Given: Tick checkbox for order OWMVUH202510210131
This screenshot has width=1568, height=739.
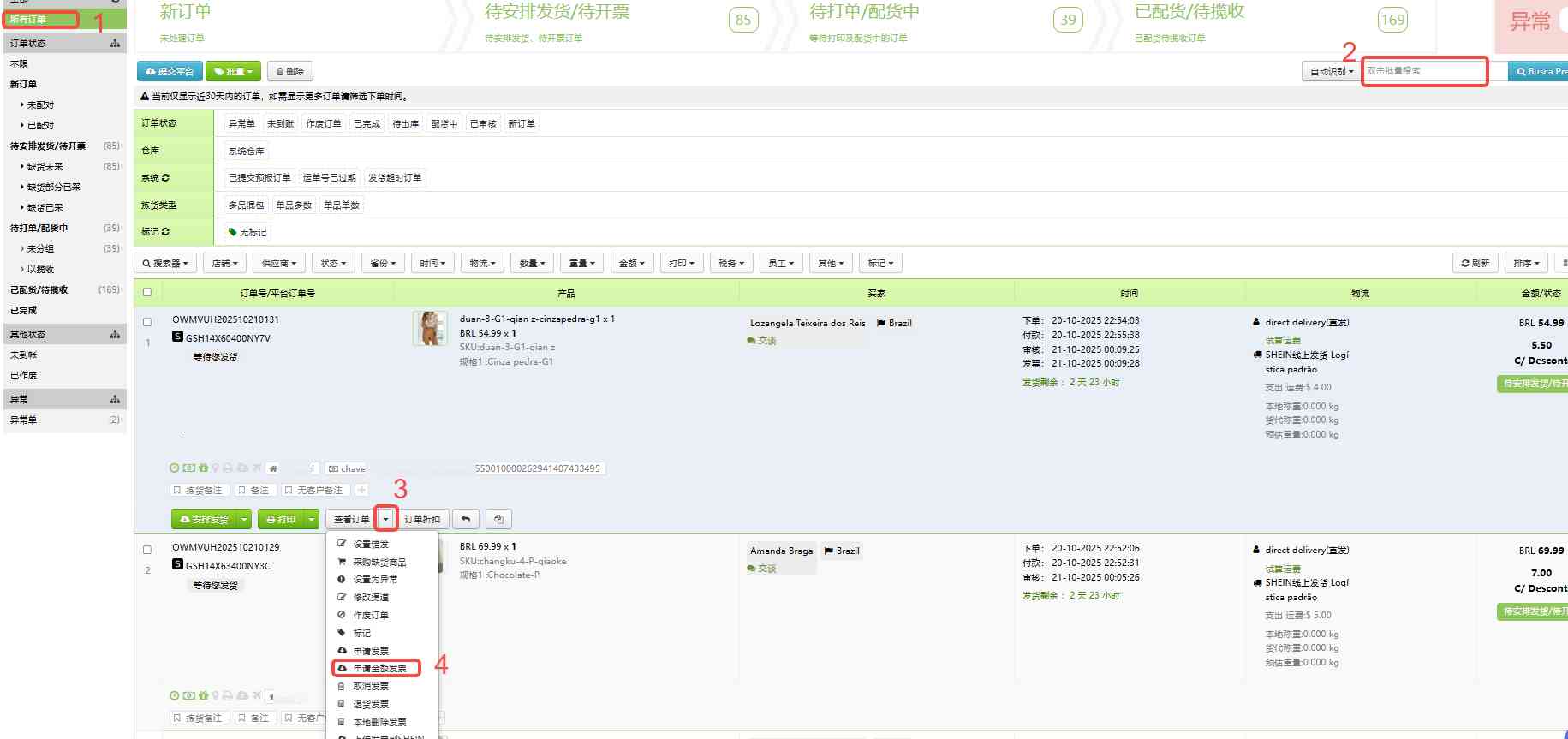Looking at the screenshot, I should [147, 323].
